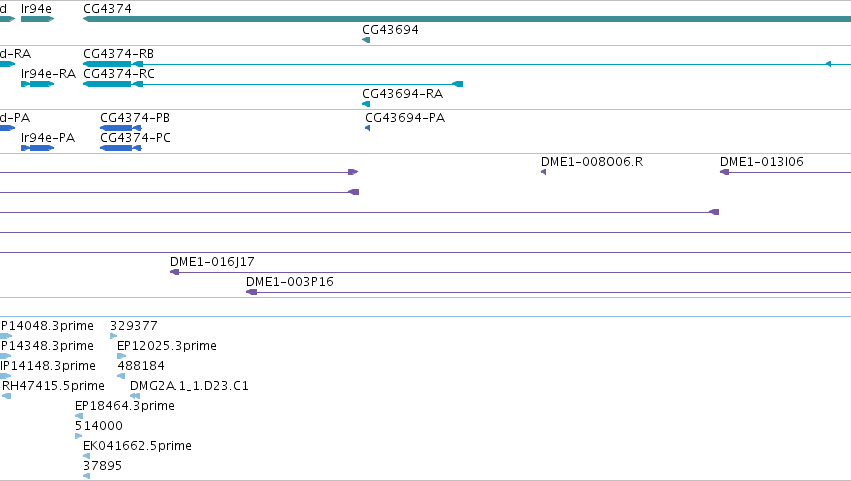This screenshot has width=851, height=481.
Task: Click the CG4374-RB transcript label
Action: coord(118,54)
